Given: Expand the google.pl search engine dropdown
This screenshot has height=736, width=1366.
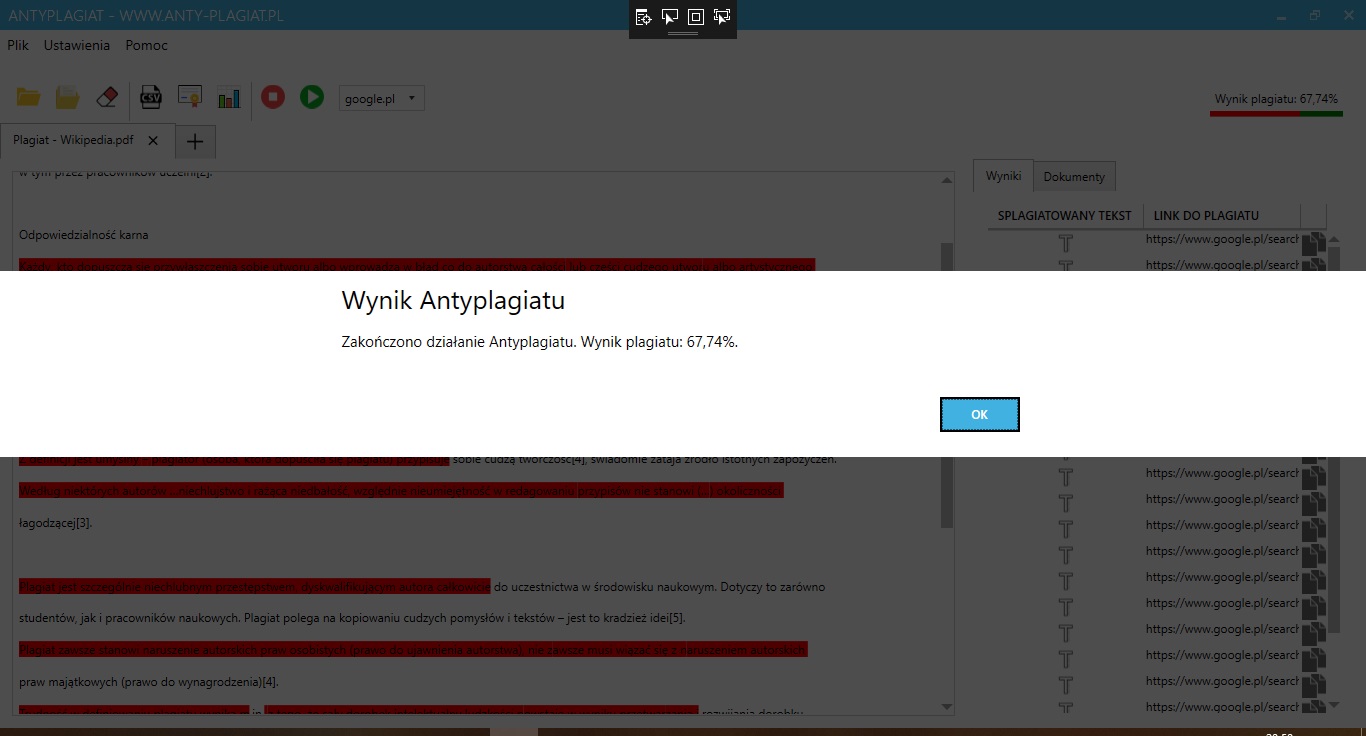Looking at the screenshot, I should [382, 98].
